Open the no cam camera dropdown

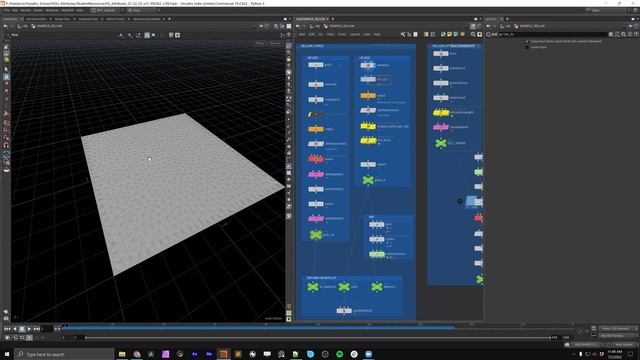pyautogui.click(x=276, y=43)
